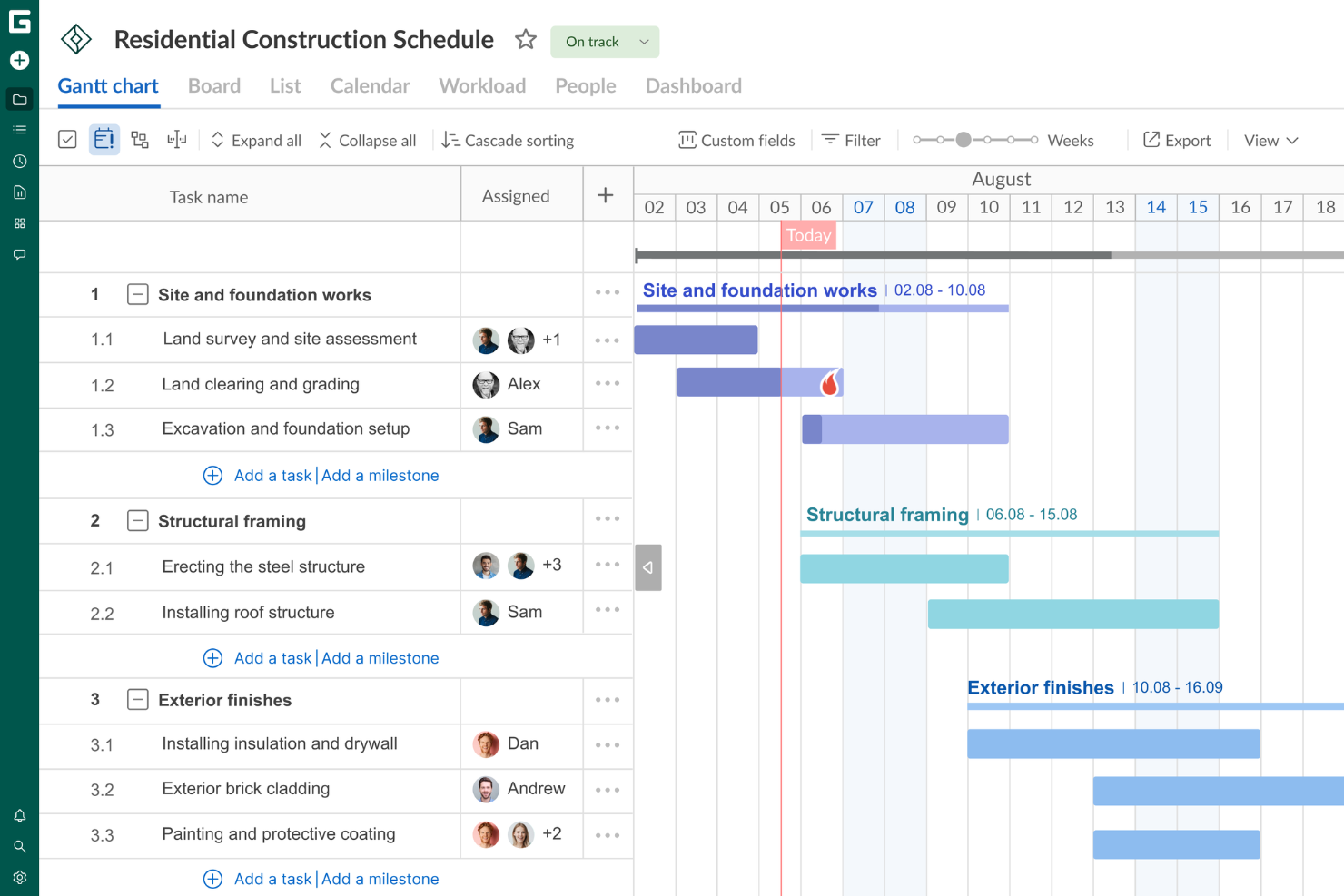Click the fire icon on Land clearing bar
Screen dimensions: 1344x896
tap(829, 383)
